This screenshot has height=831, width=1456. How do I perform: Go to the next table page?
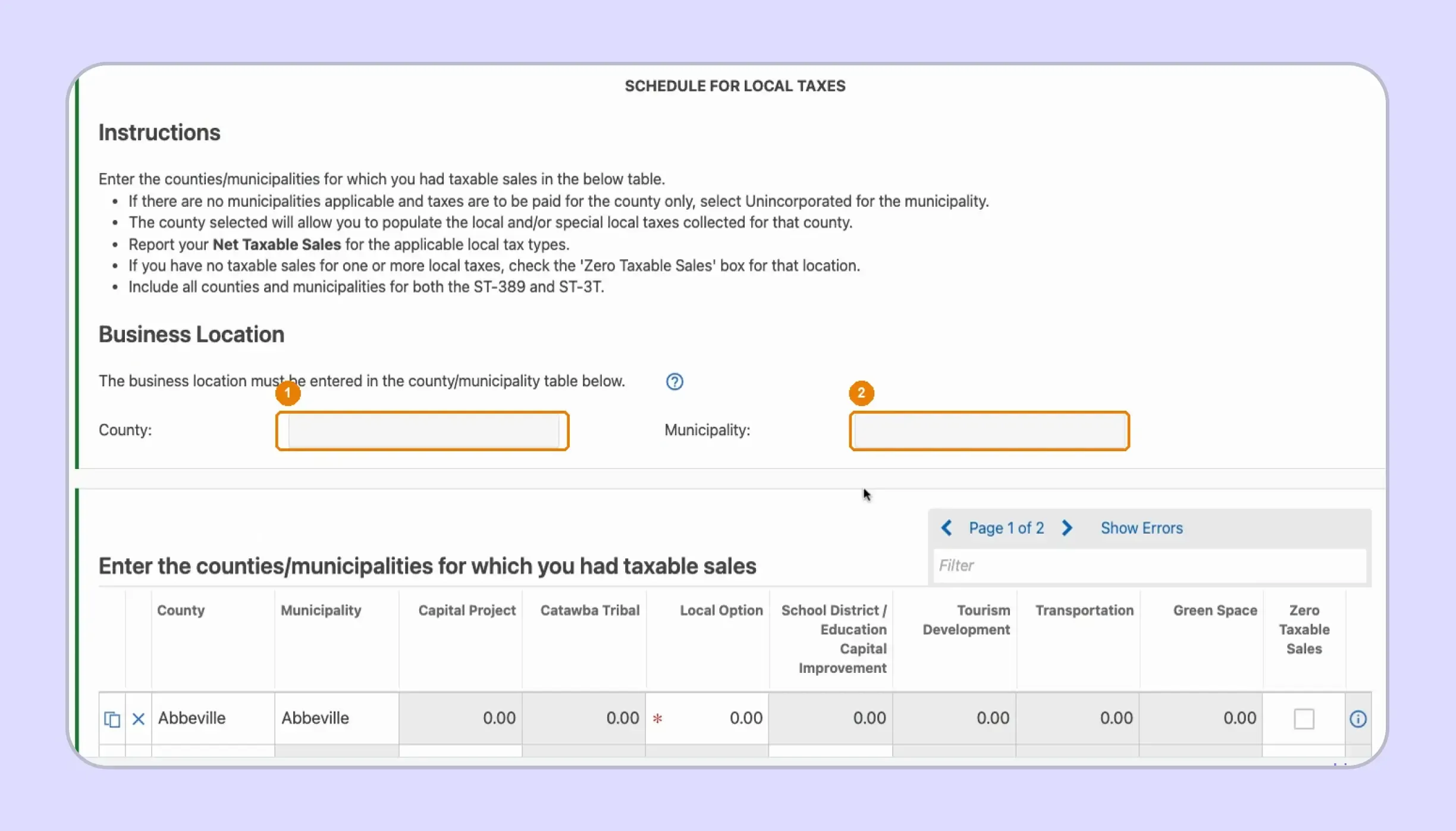pyautogui.click(x=1068, y=528)
